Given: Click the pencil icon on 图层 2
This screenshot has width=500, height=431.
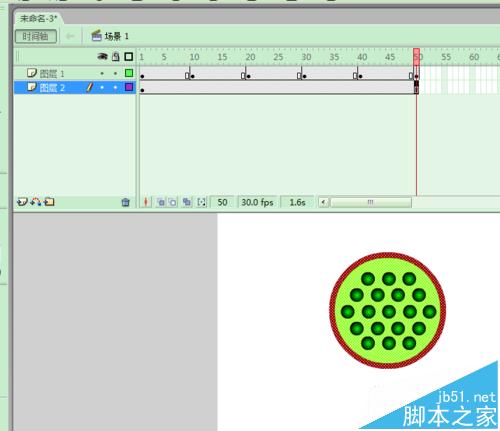Looking at the screenshot, I should pos(89,87).
